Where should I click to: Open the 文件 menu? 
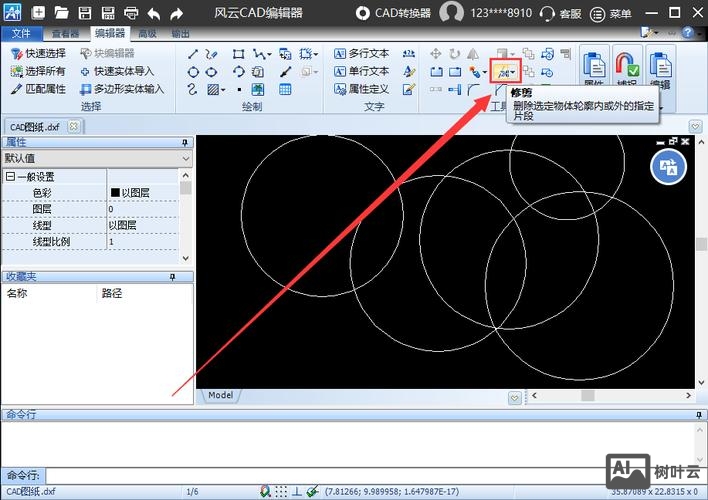(22, 33)
